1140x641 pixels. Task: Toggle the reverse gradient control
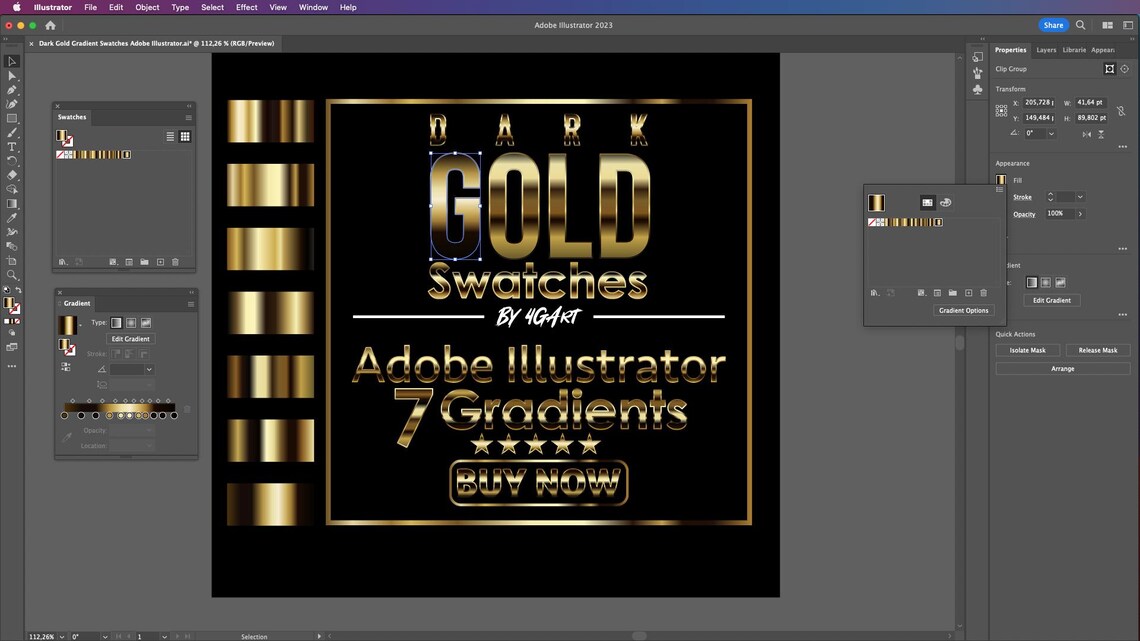(x=65, y=366)
